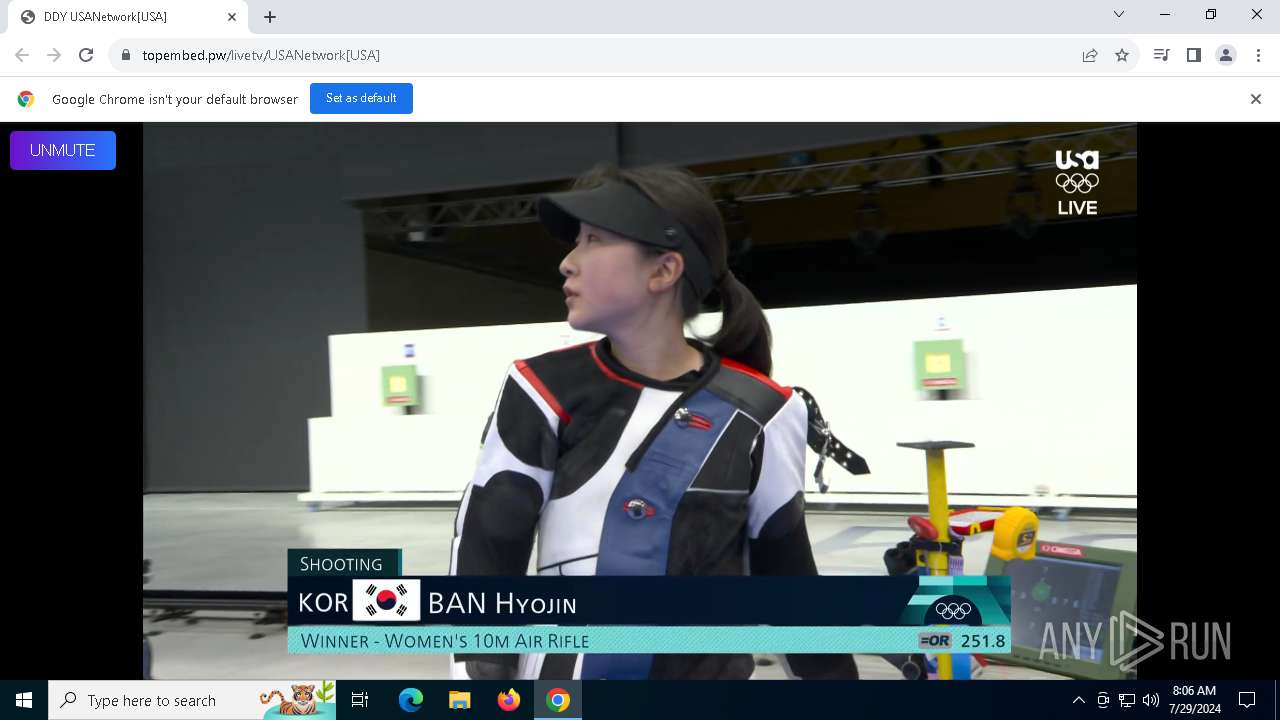Image resolution: width=1280 pixels, height=720 pixels.
Task: Open a new tab
Action: [270, 17]
